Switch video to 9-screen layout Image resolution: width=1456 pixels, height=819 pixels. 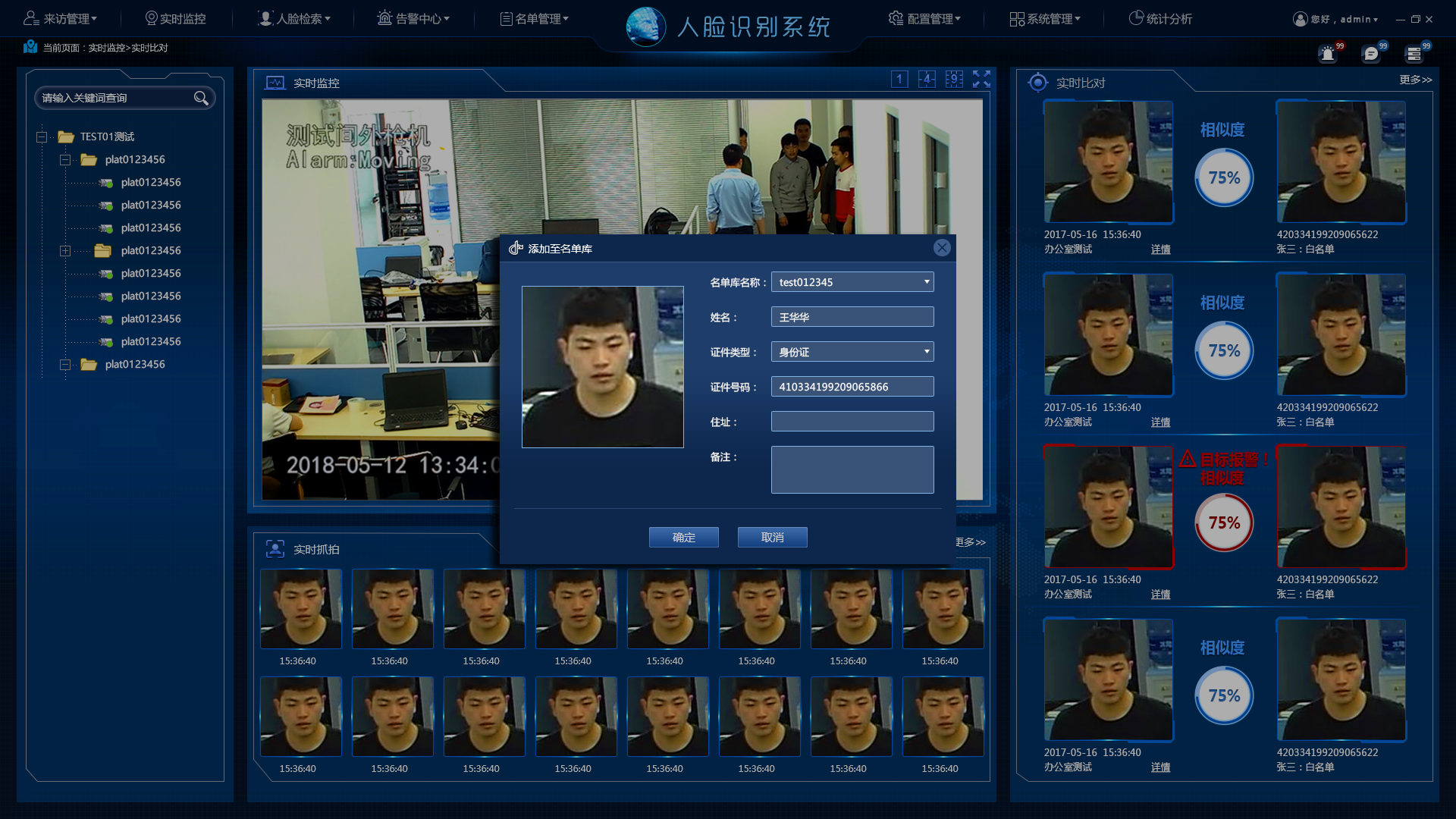click(954, 79)
